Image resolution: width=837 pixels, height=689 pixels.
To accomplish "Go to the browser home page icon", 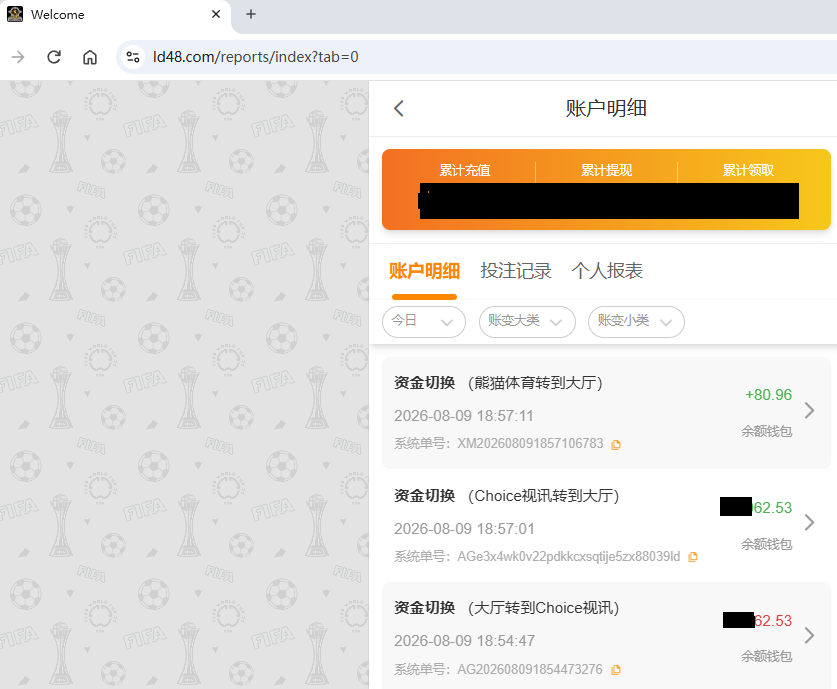I will pos(90,57).
